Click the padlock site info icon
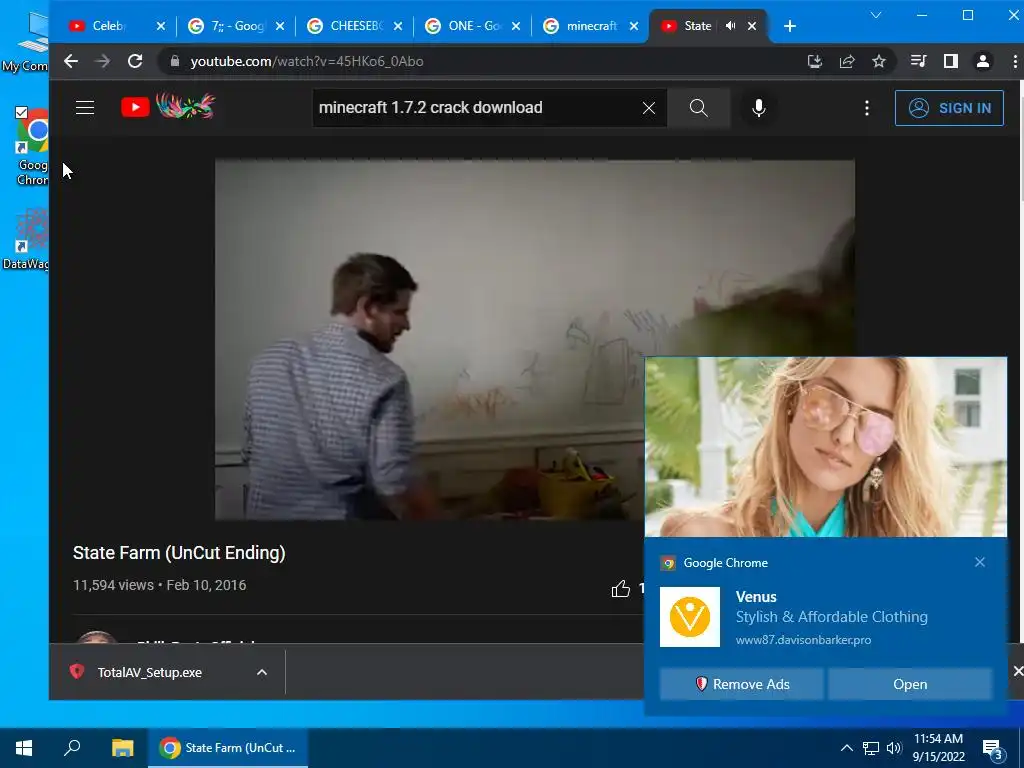 tap(174, 61)
